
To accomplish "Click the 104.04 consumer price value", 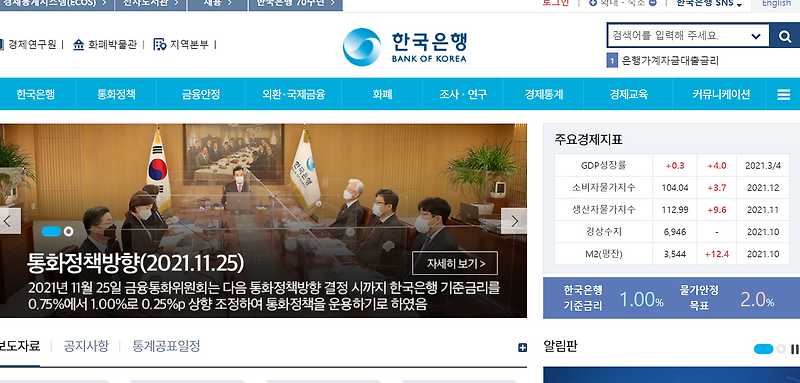I will [675, 188].
